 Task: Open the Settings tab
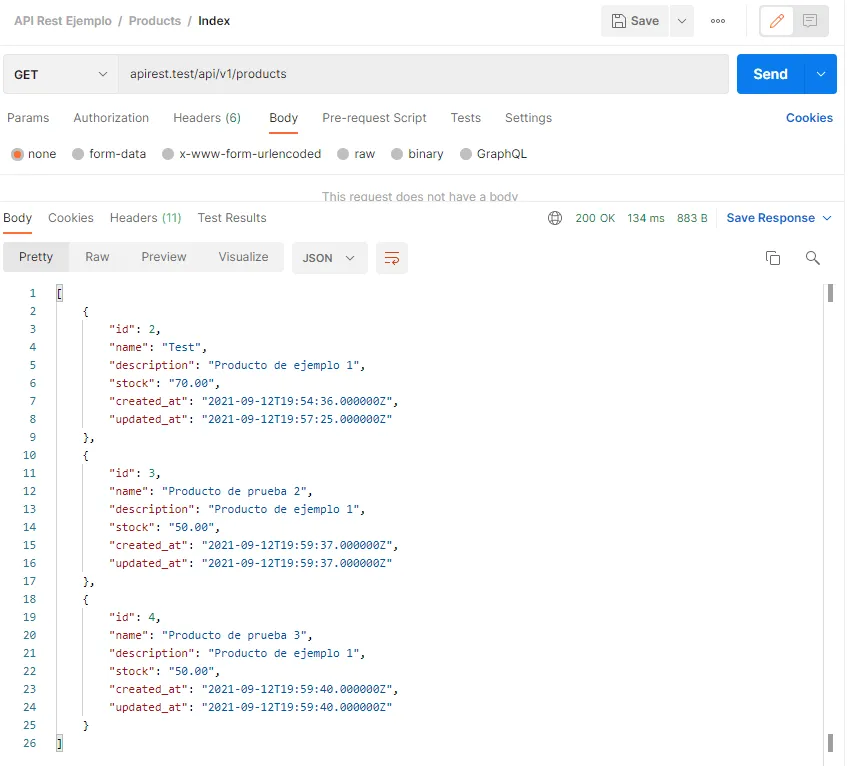tap(528, 118)
